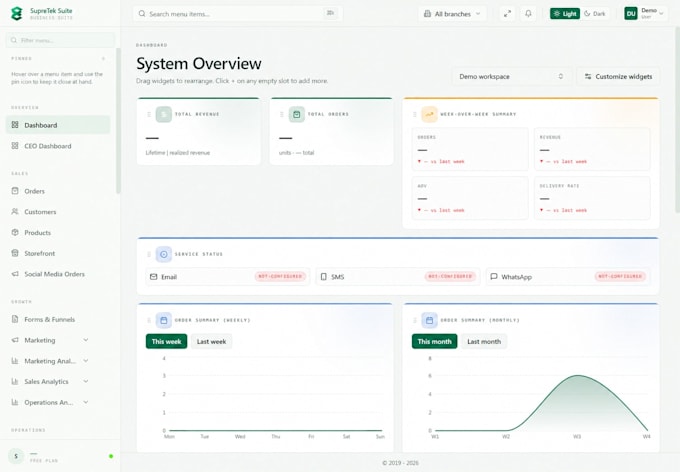
Task: Click the Order Summary (Weekly) calendar icon
Action: (163, 320)
